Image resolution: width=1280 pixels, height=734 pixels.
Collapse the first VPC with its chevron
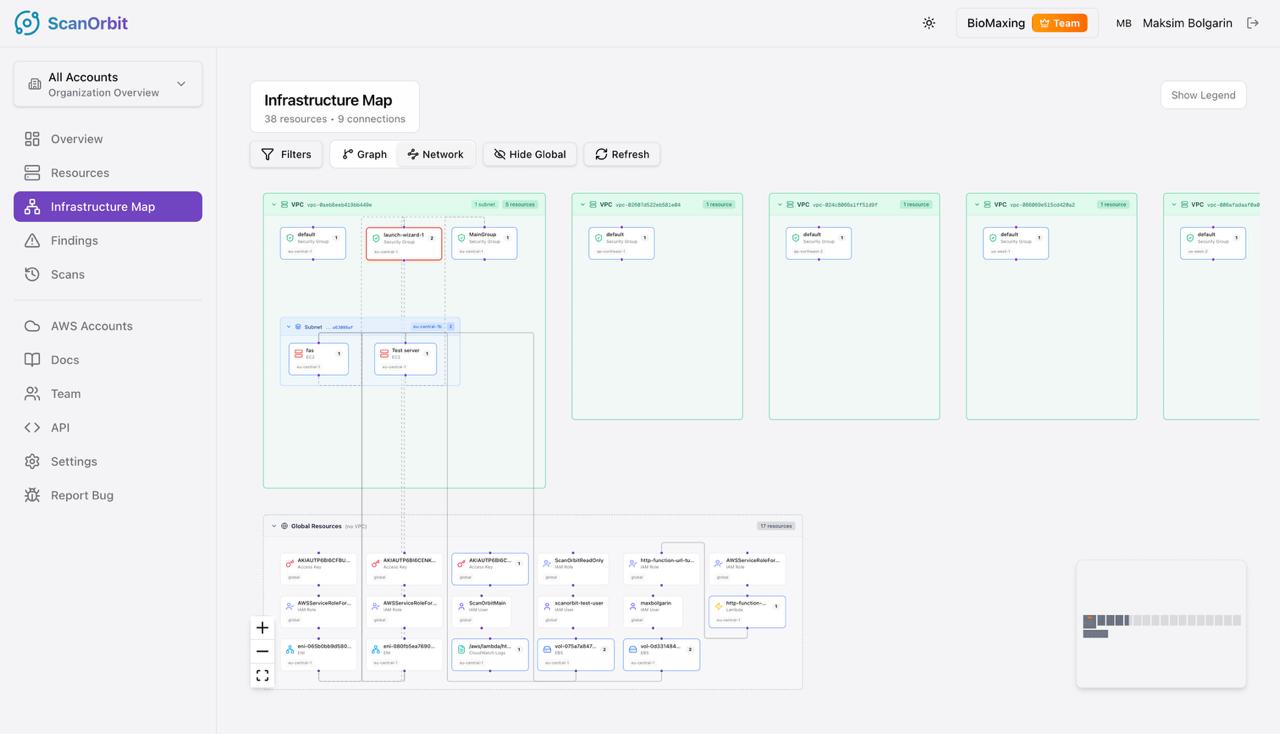(x=272, y=203)
